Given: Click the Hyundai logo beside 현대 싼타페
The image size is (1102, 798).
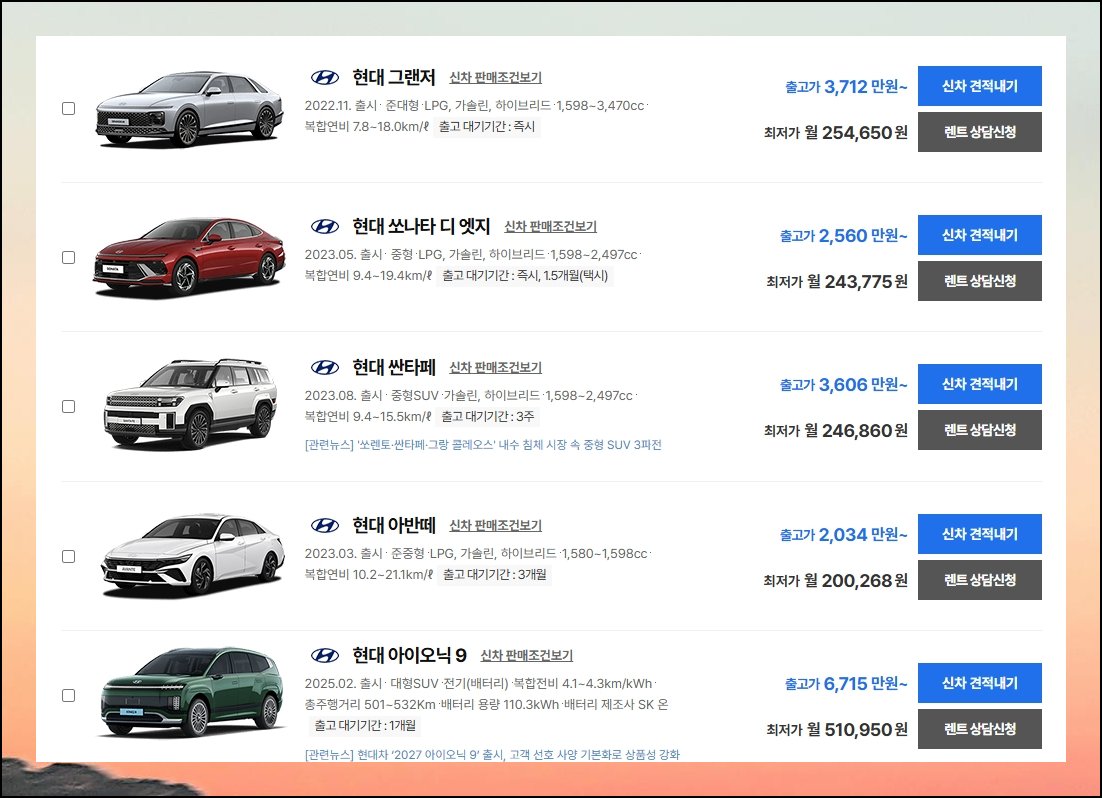Looking at the screenshot, I should coord(325,367).
